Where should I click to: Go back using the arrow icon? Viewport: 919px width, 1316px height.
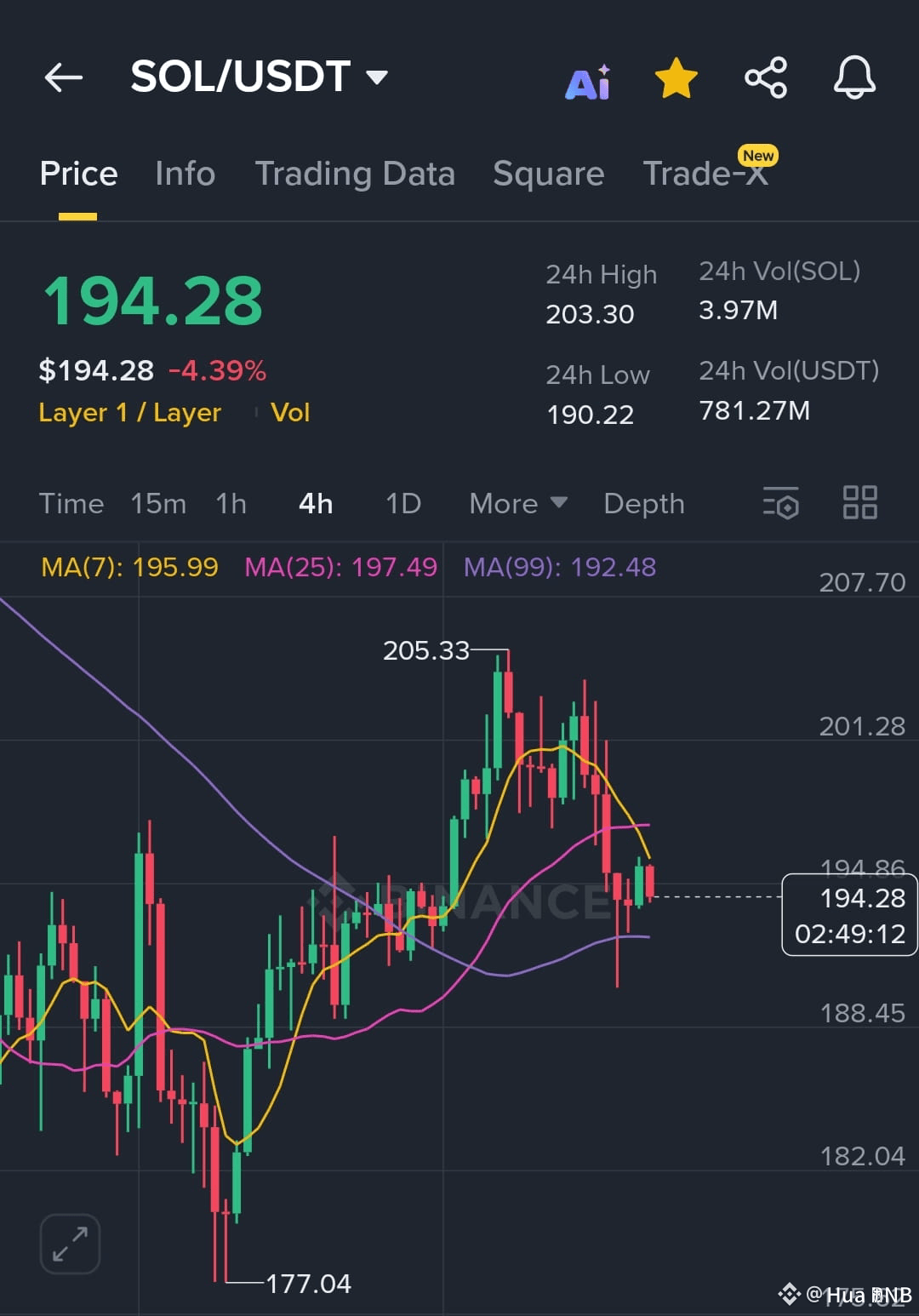tap(64, 77)
